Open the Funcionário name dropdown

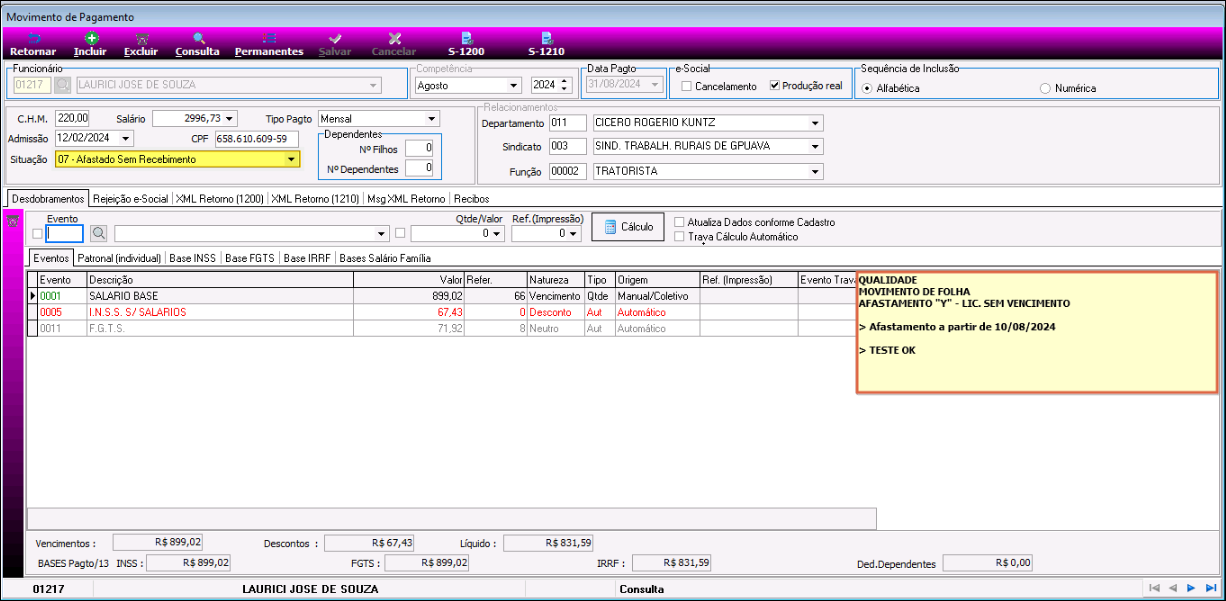374,85
